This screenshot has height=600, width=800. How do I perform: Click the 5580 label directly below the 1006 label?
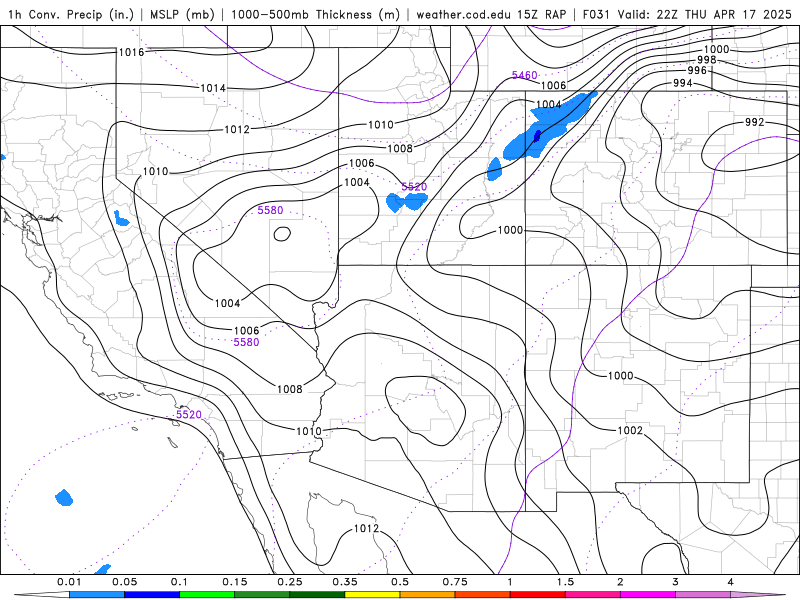point(246,342)
